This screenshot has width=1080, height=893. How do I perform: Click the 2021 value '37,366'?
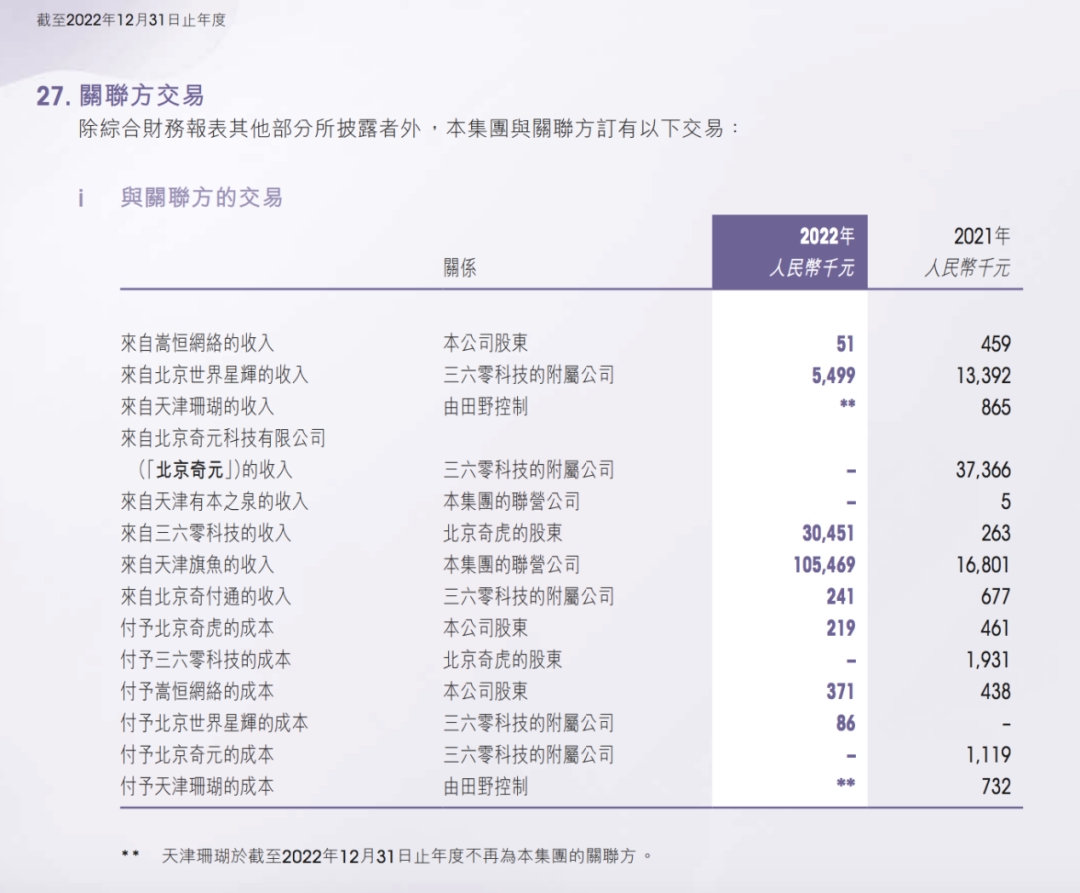pos(984,470)
